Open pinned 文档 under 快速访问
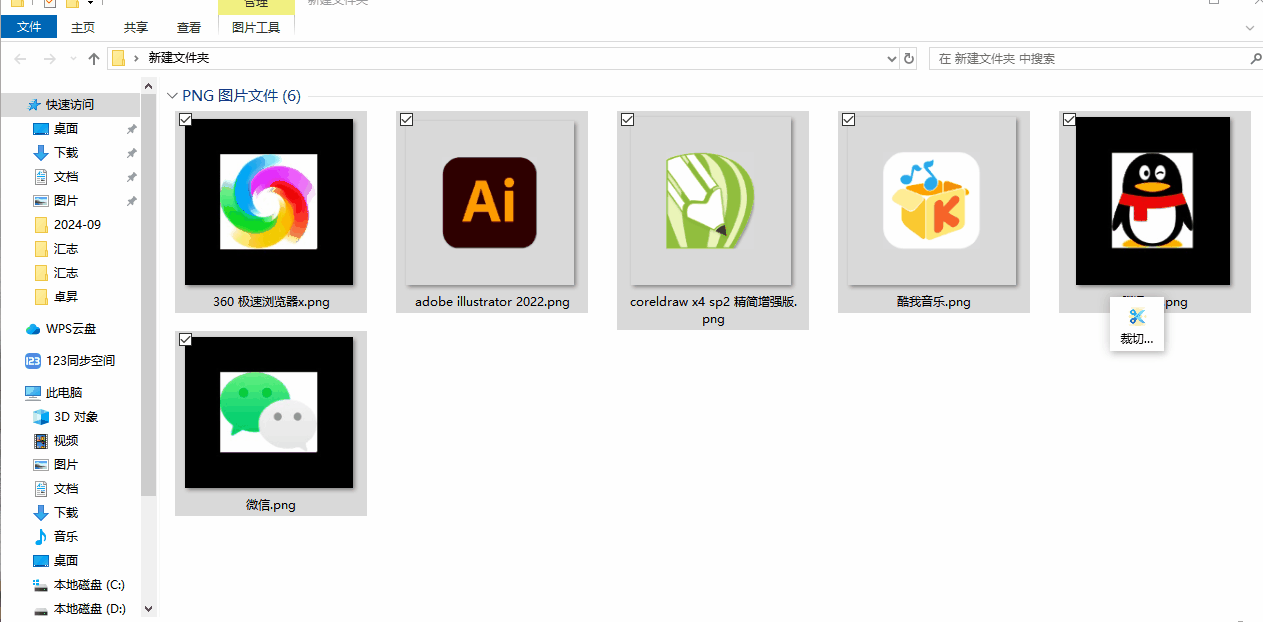This screenshot has height=622, width=1263. 66,177
